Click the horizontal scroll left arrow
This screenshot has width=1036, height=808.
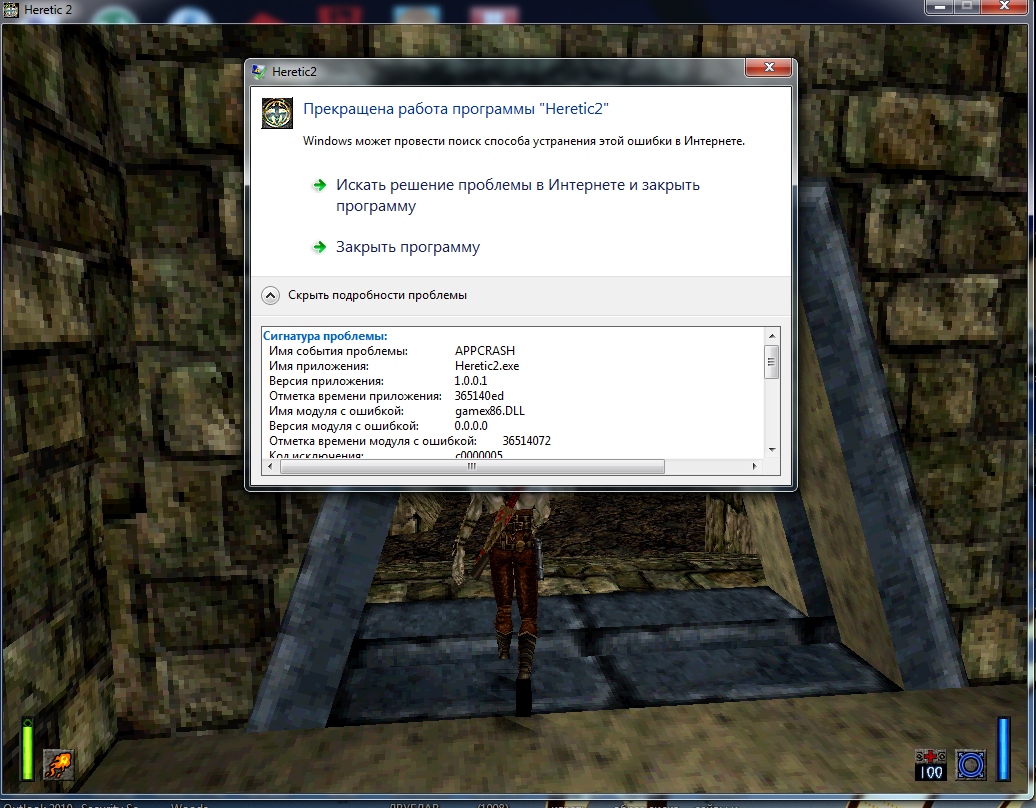(x=270, y=466)
